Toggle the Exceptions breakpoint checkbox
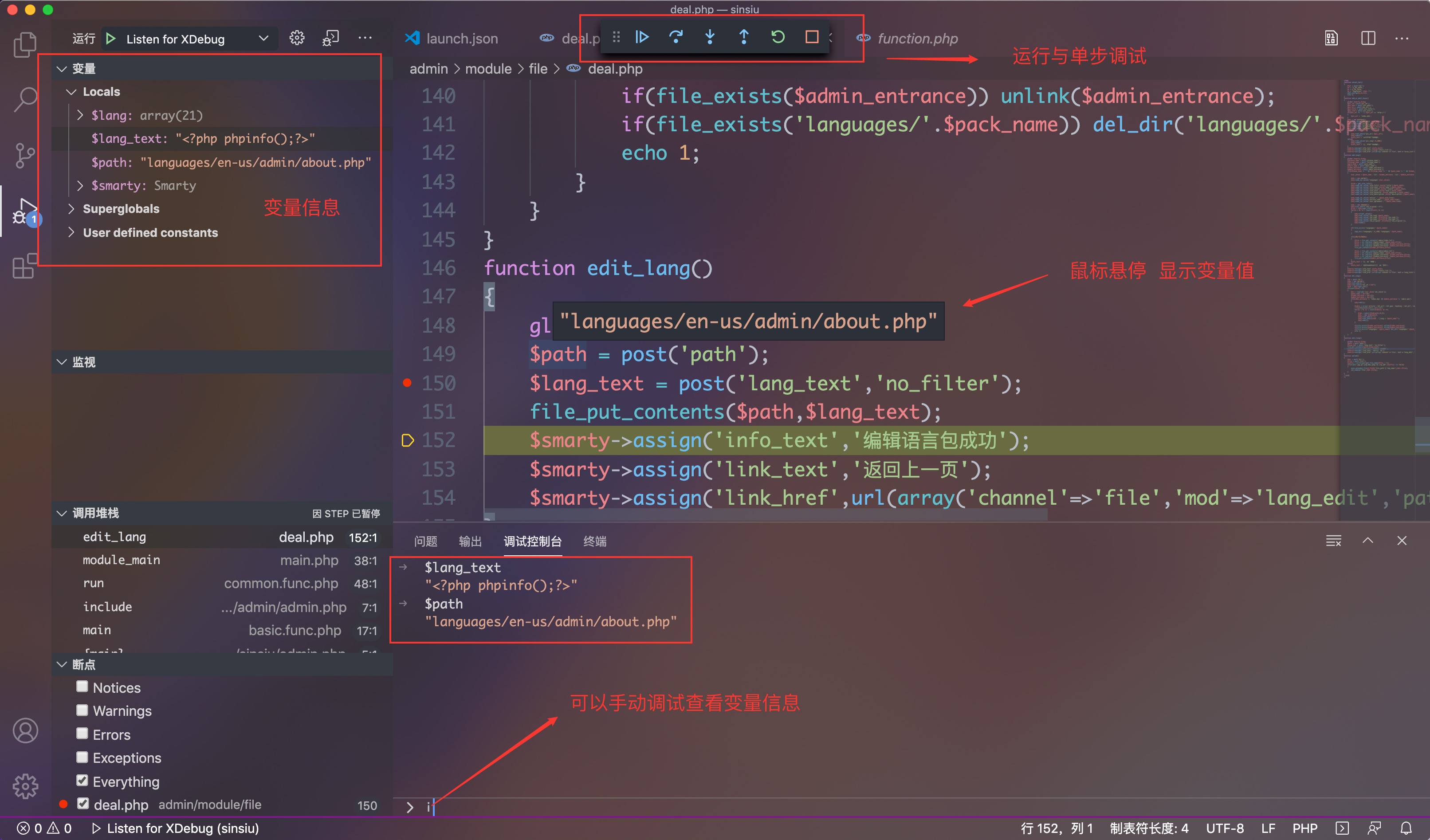The image size is (1430, 840). [82, 757]
